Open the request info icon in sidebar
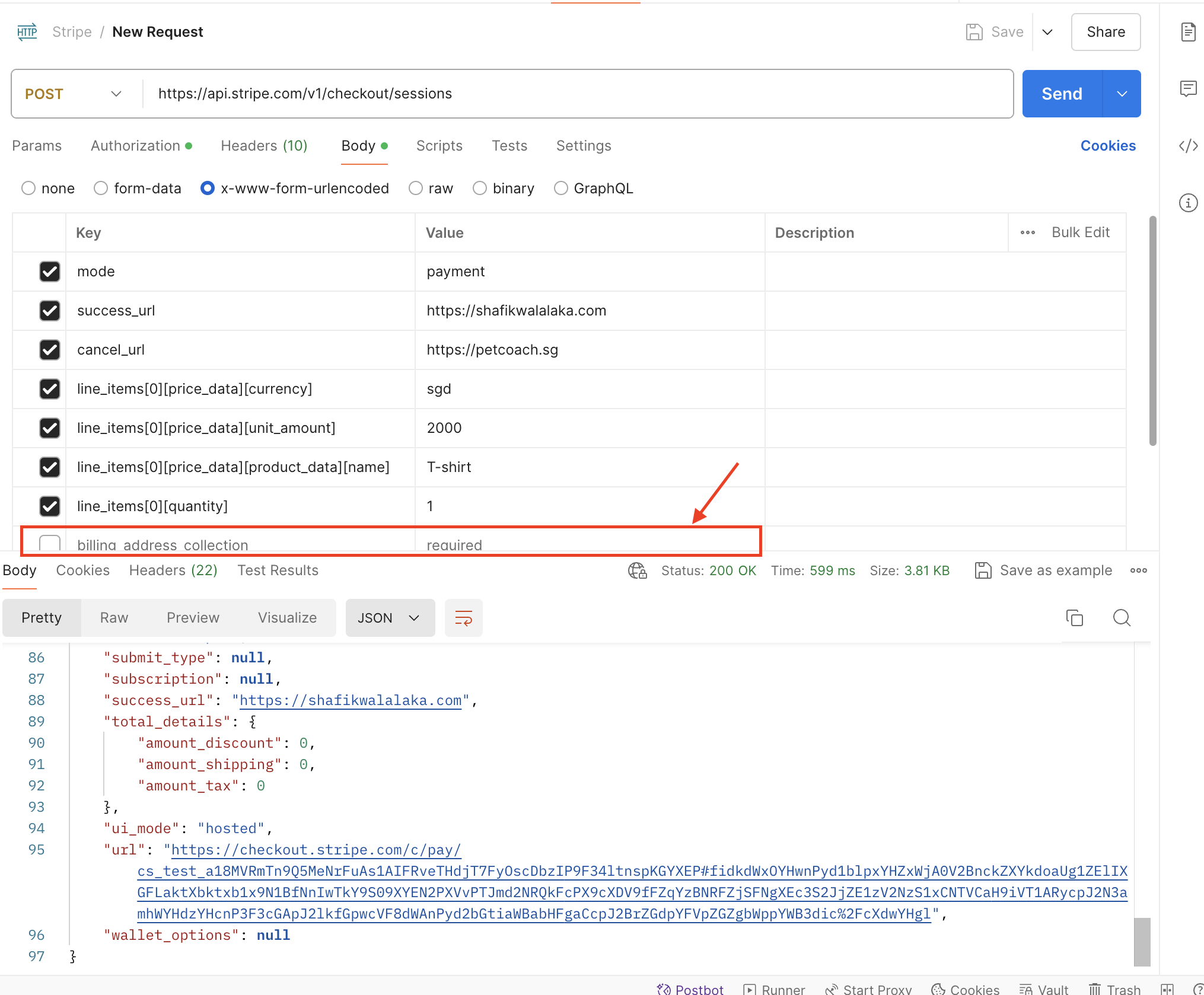Viewport: 1204px width, 995px height. coord(1188,203)
